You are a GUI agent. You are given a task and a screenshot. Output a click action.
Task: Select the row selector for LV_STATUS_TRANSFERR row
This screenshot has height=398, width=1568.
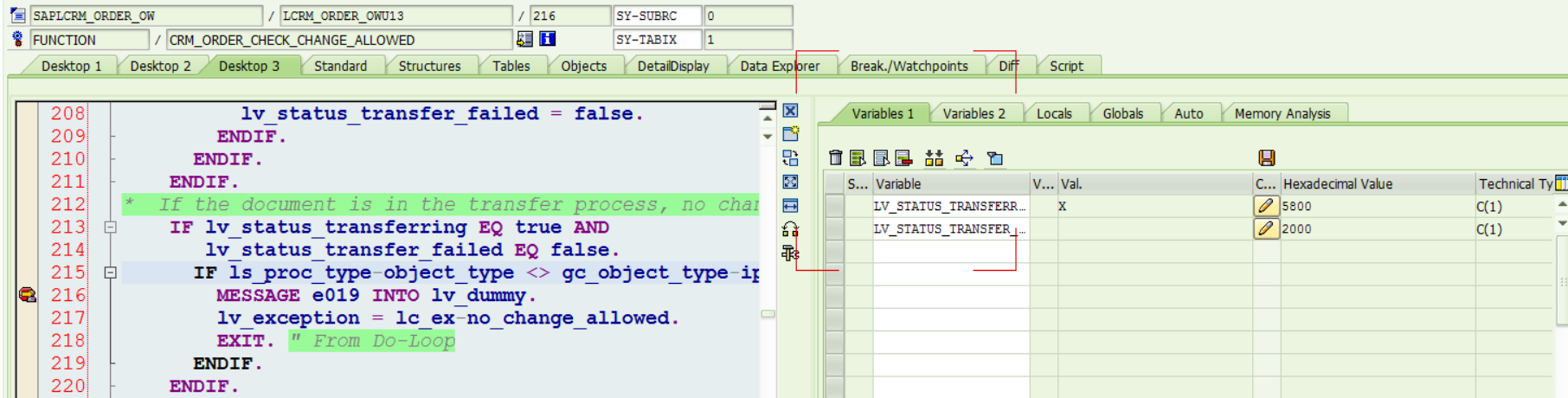click(834, 206)
